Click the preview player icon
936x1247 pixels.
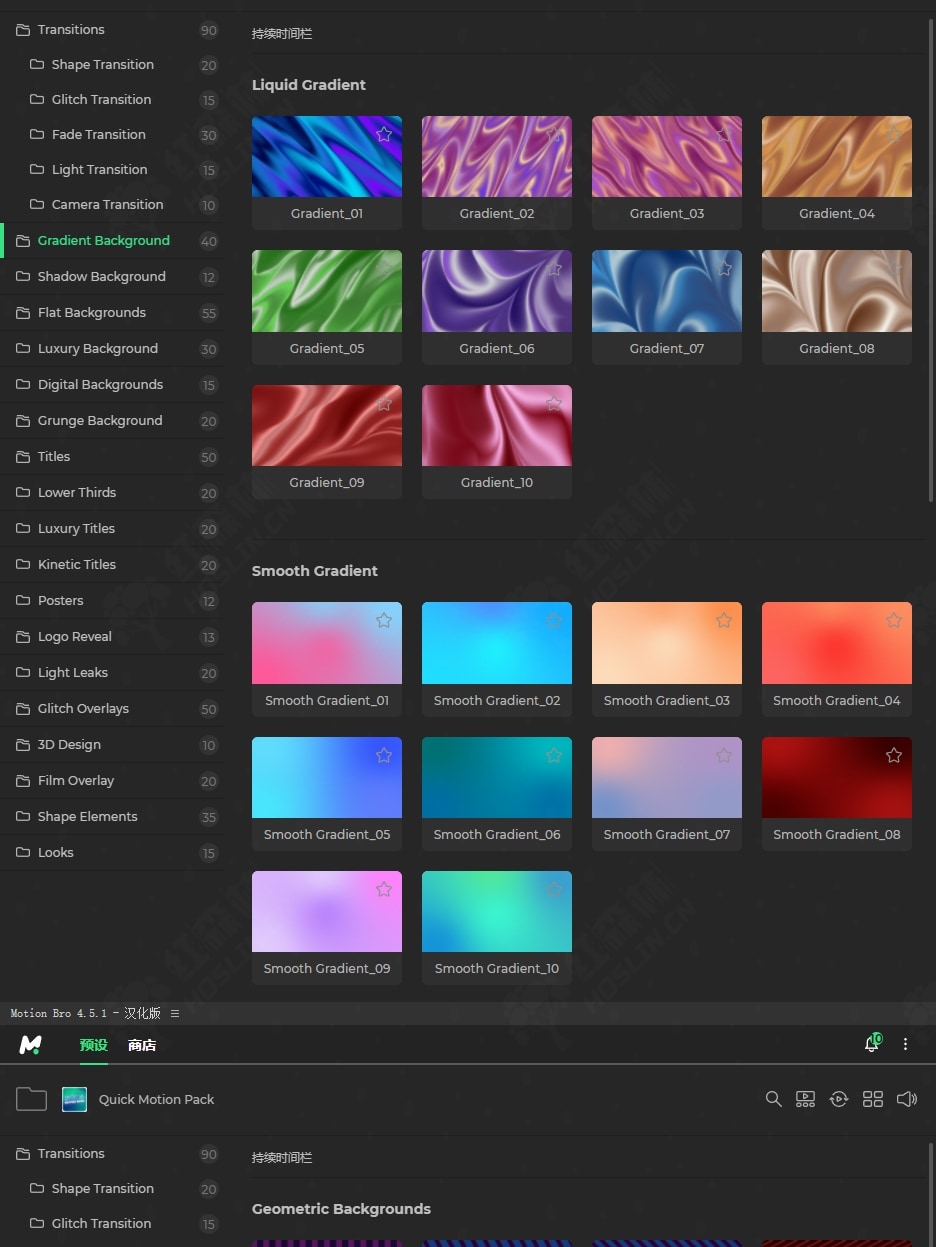pos(805,1099)
